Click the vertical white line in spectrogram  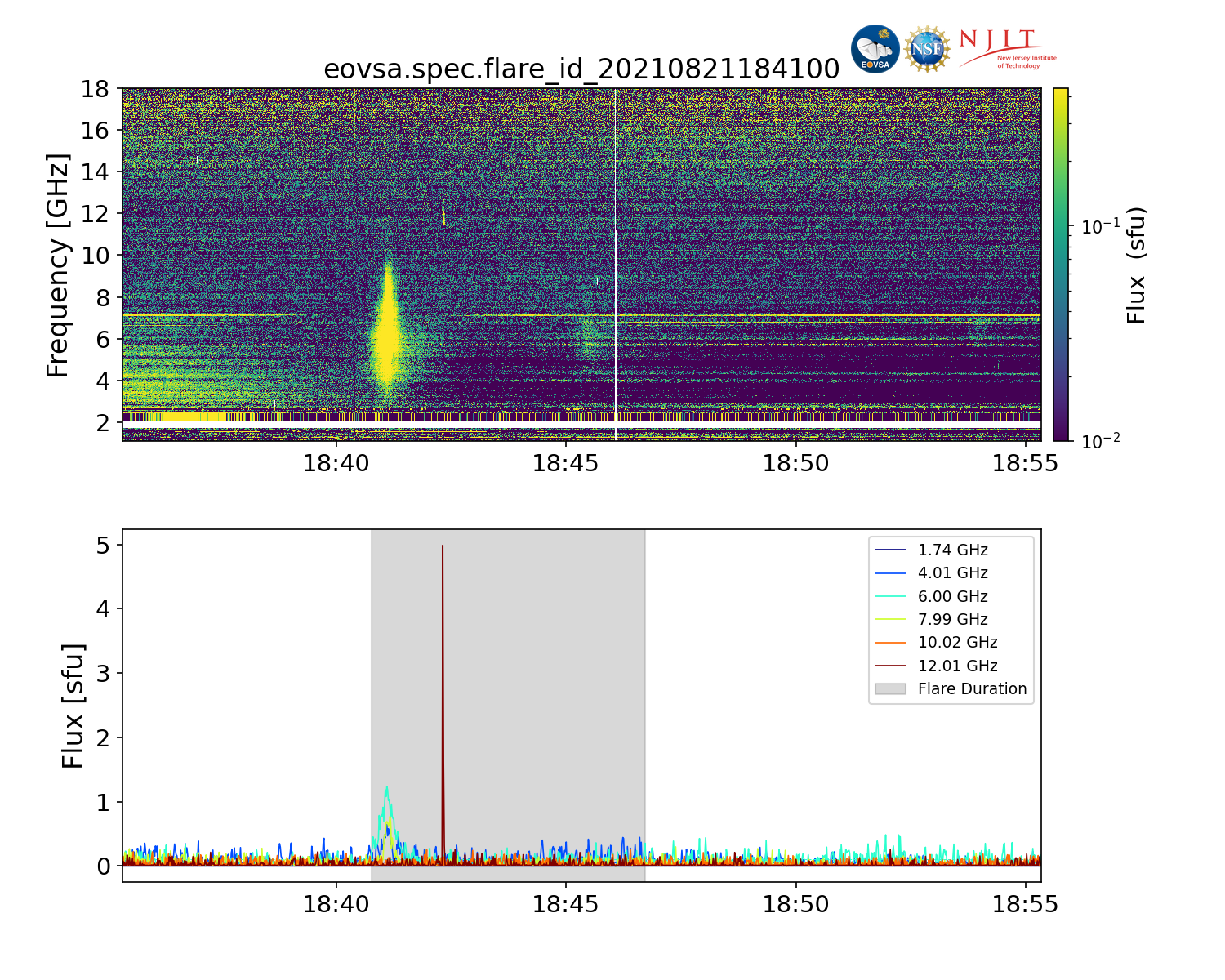pyautogui.click(x=616, y=261)
